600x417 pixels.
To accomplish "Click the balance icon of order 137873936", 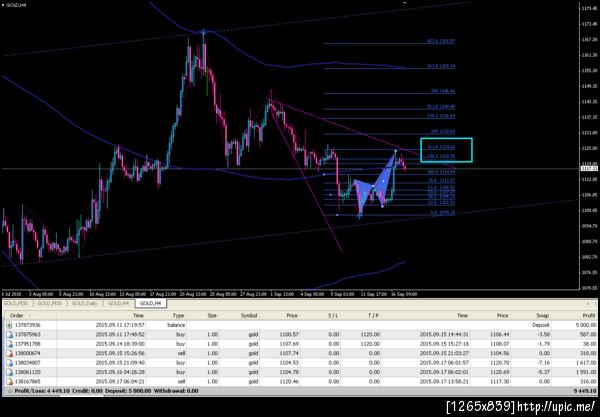I will point(9,325).
